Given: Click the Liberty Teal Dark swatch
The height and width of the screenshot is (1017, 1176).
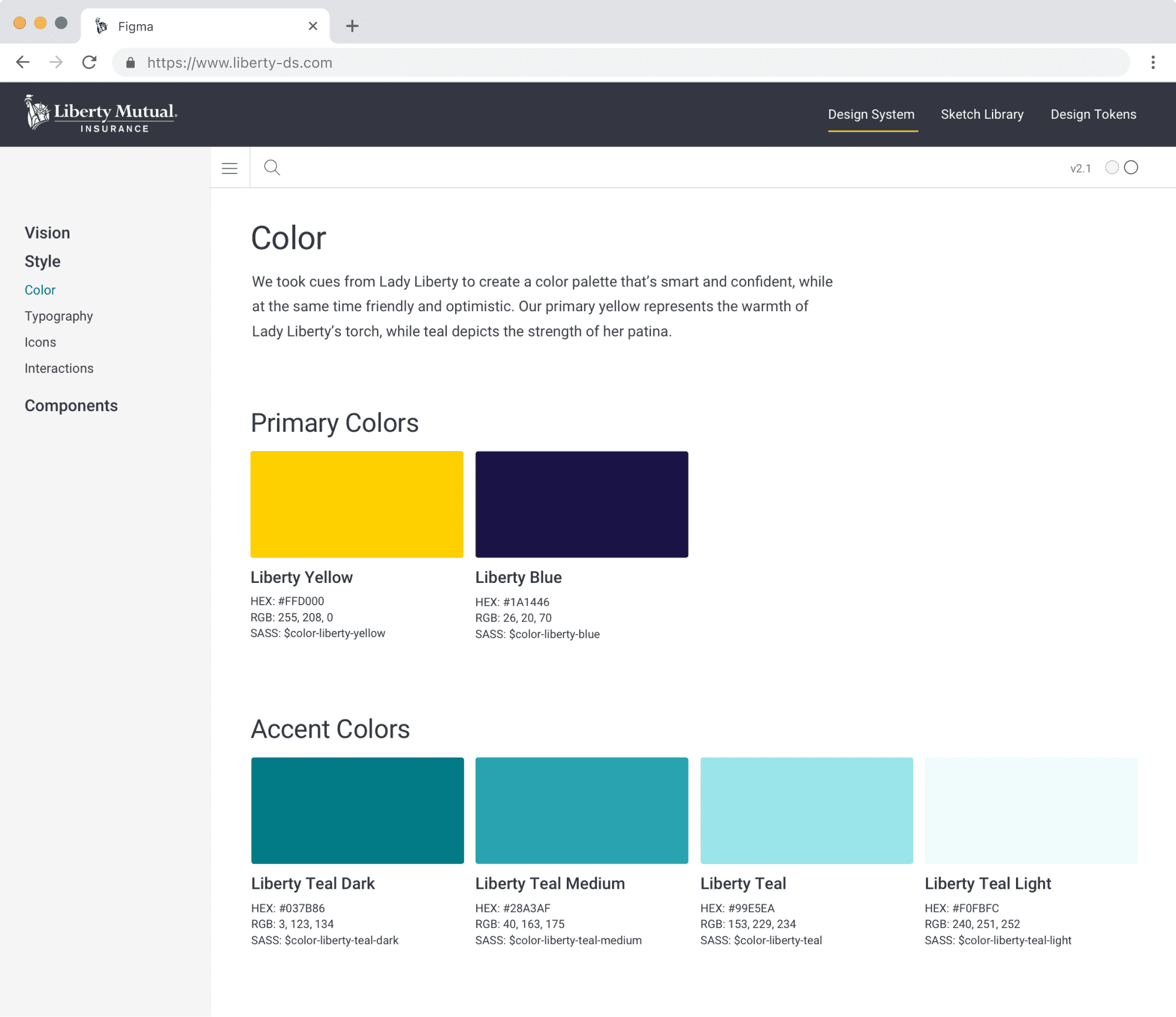Looking at the screenshot, I should pos(358,811).
